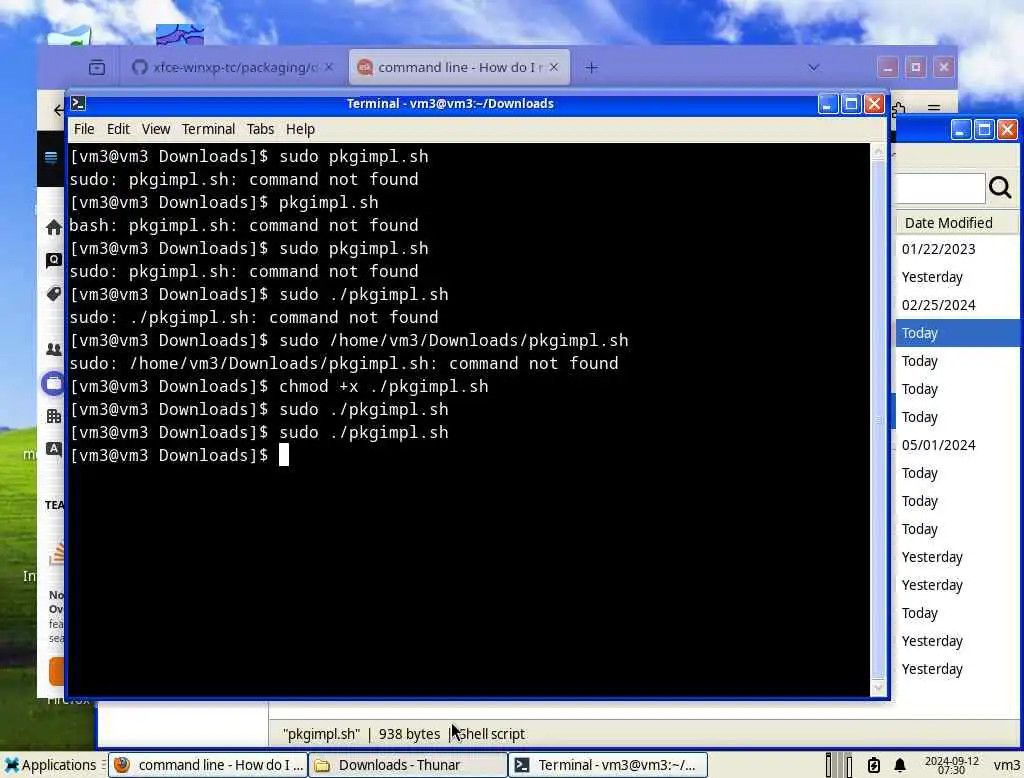This screenshot has height=778, width=1024.
Task: Maximize the Thunar window
Action: pyautogui.click(x=984, y=130)
